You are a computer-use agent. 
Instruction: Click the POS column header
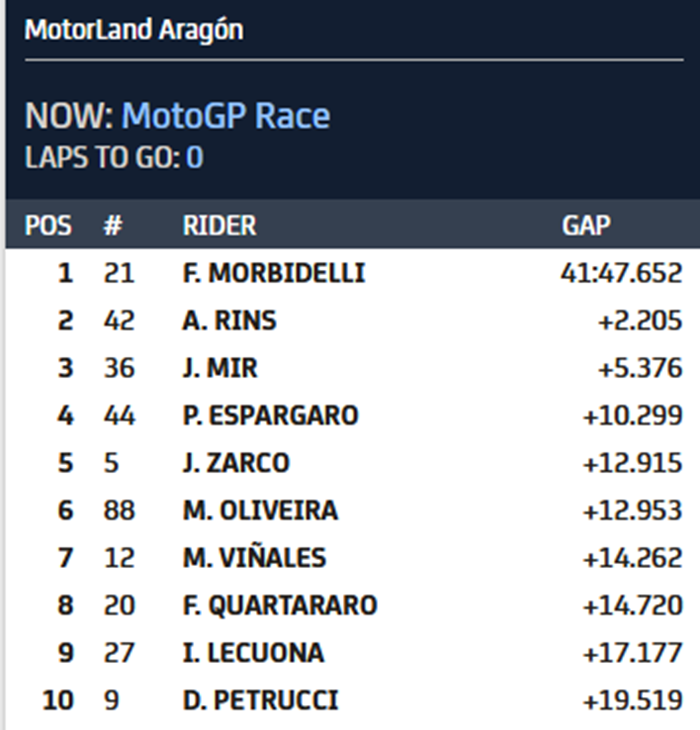pos(48,226)
